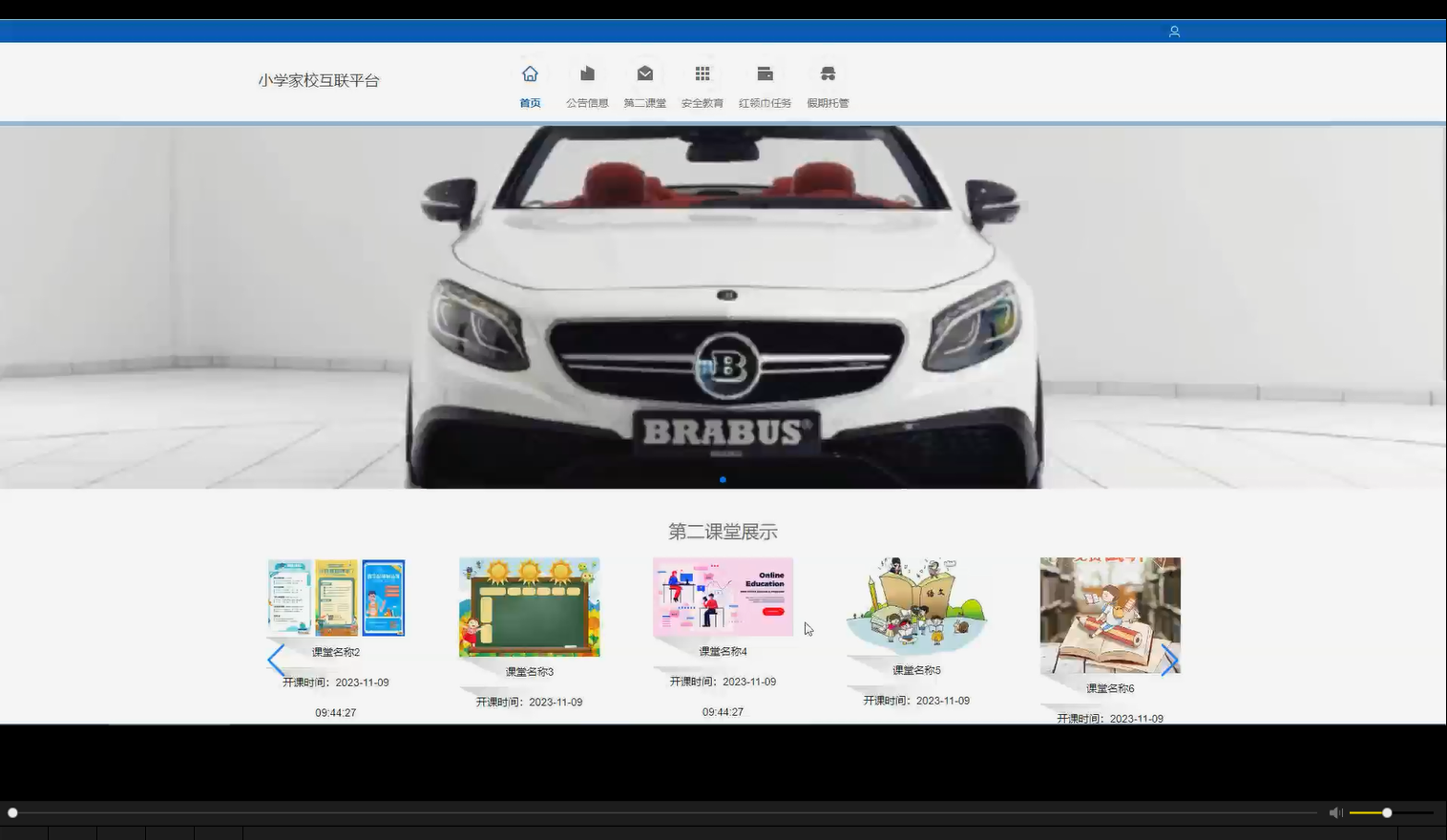
Task: Show next courses with right chevron
Action: point(1169,660)
